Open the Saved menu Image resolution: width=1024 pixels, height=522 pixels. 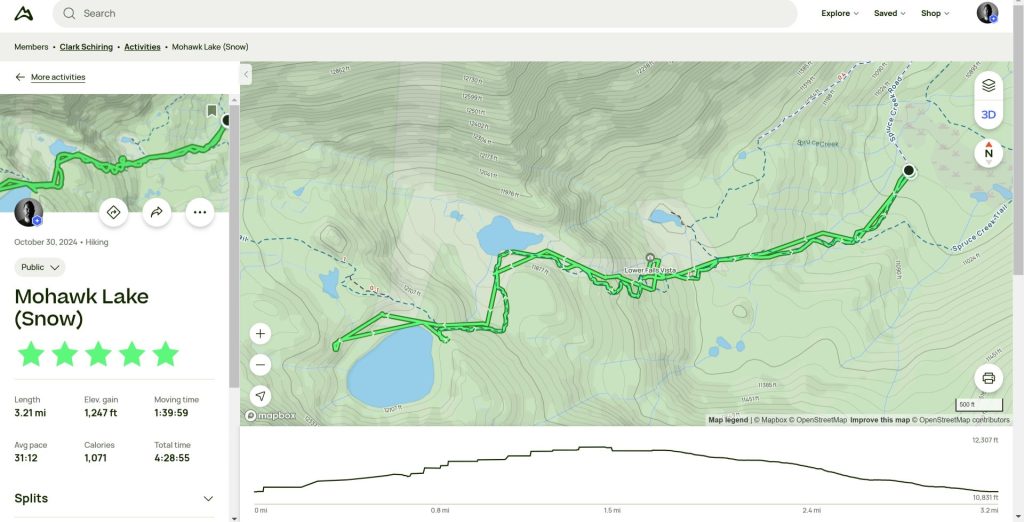coord(889,13)
